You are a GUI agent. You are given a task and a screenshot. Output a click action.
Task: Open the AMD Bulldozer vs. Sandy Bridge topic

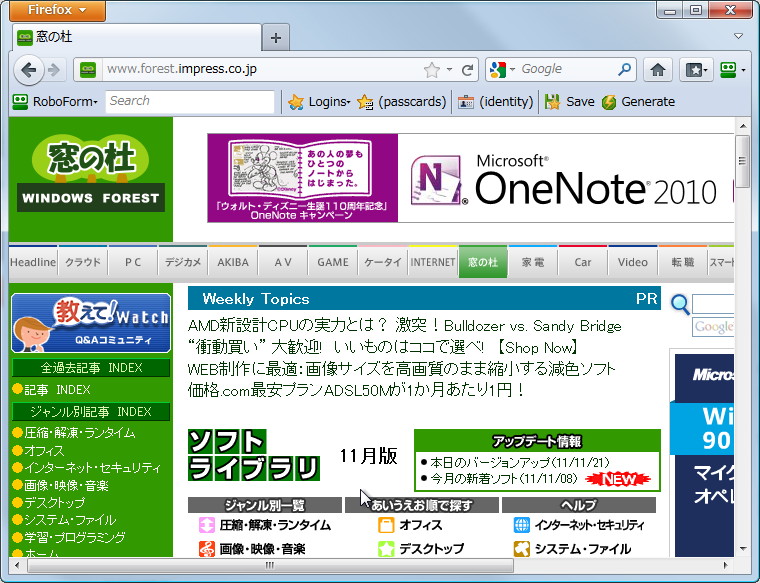(404, 326)
